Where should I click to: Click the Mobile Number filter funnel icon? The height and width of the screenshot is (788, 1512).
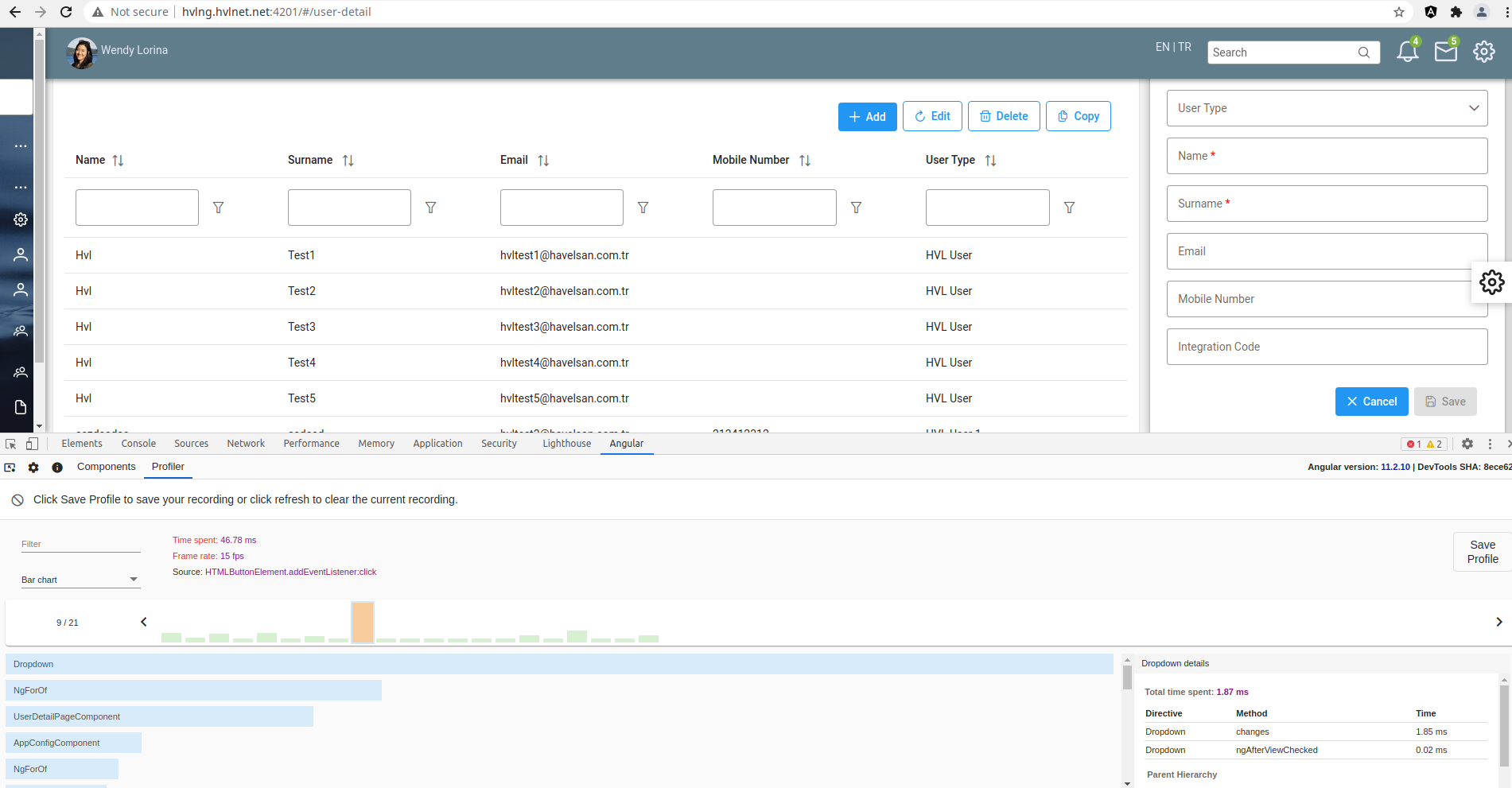[x=856, y=208]
